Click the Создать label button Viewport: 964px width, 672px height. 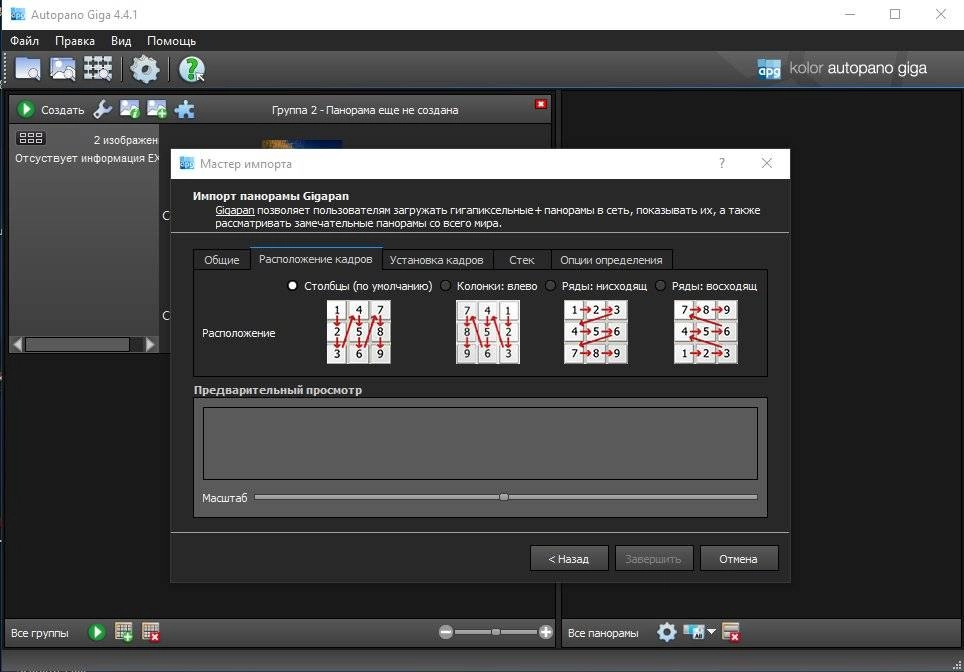(63, 109)
